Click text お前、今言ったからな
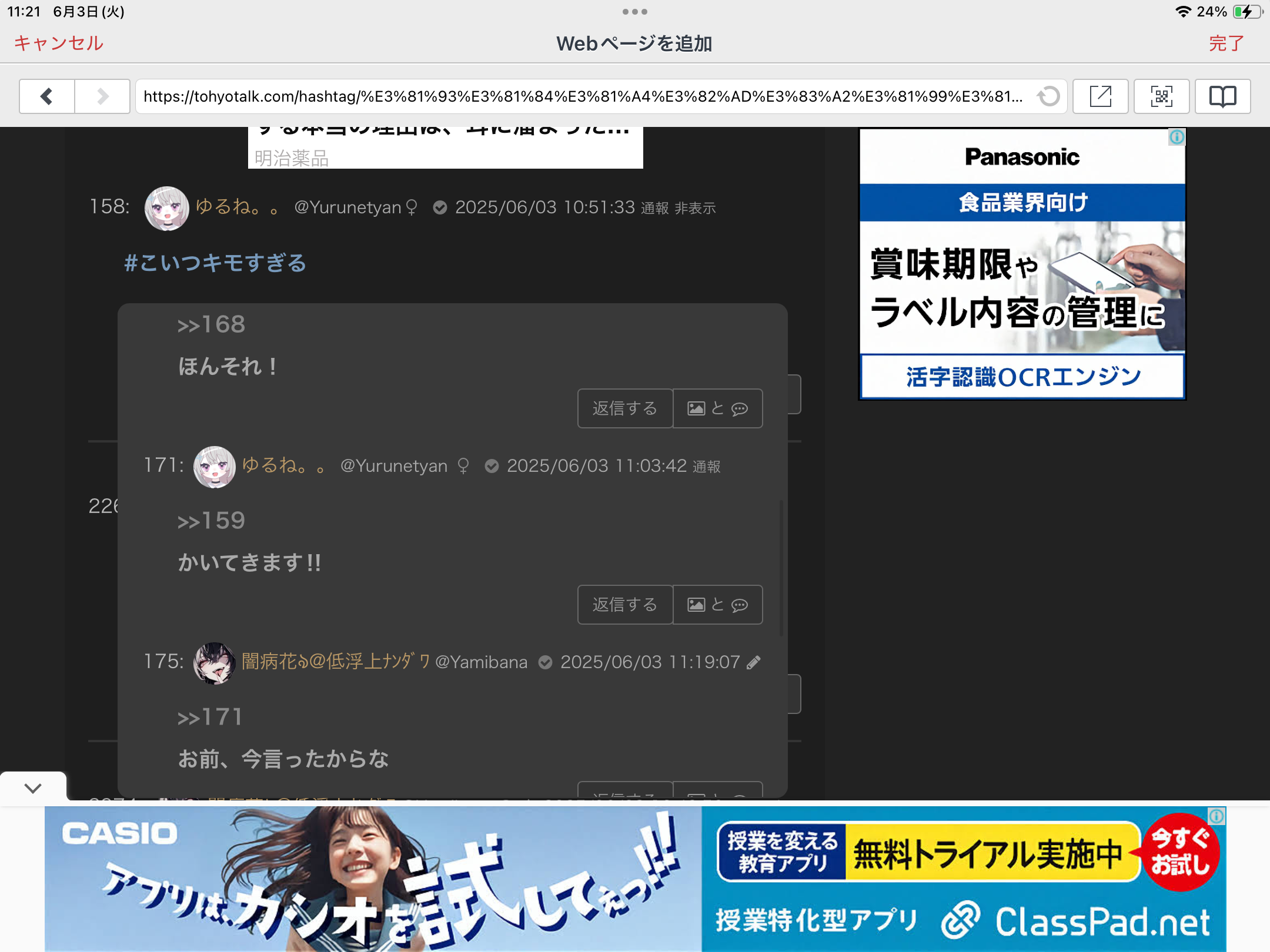Image resolution: width=1270 pixels, height=952 pixels. [283, 759]
